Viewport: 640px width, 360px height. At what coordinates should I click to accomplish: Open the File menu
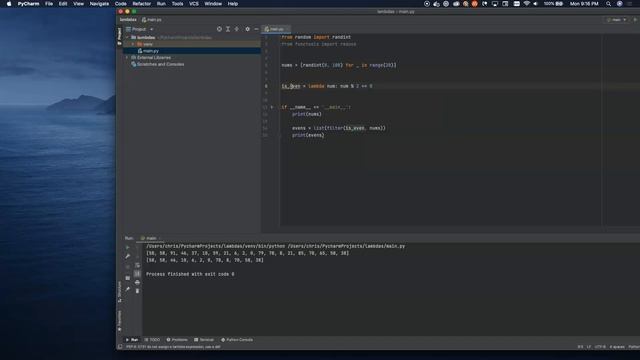click(49, 4)
